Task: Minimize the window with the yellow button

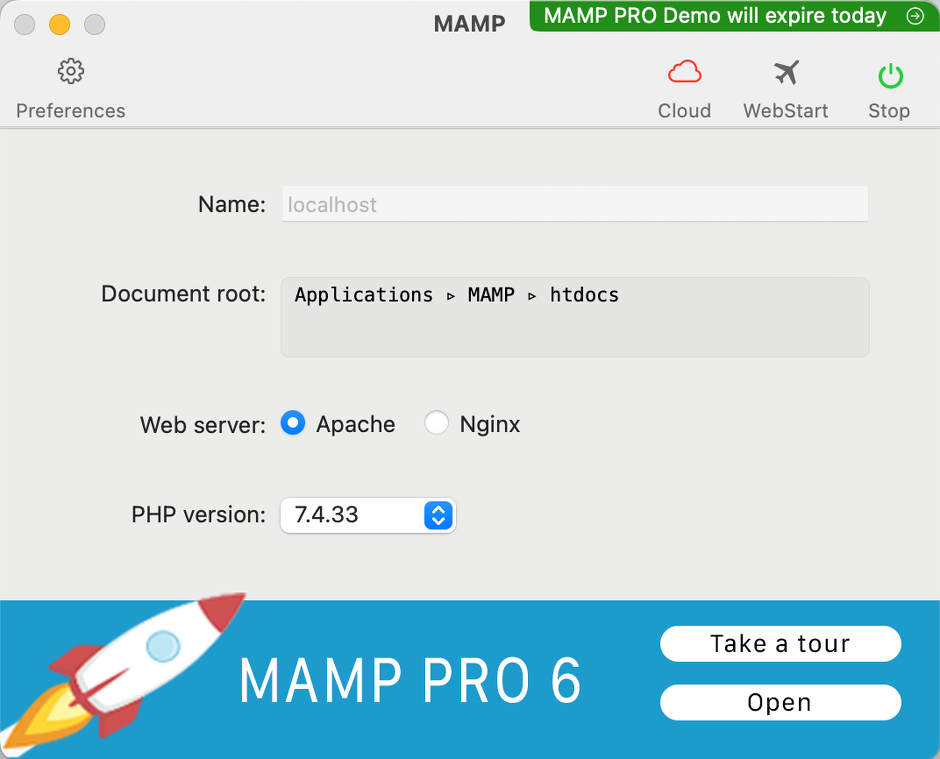Action: (x=59, y=24)
